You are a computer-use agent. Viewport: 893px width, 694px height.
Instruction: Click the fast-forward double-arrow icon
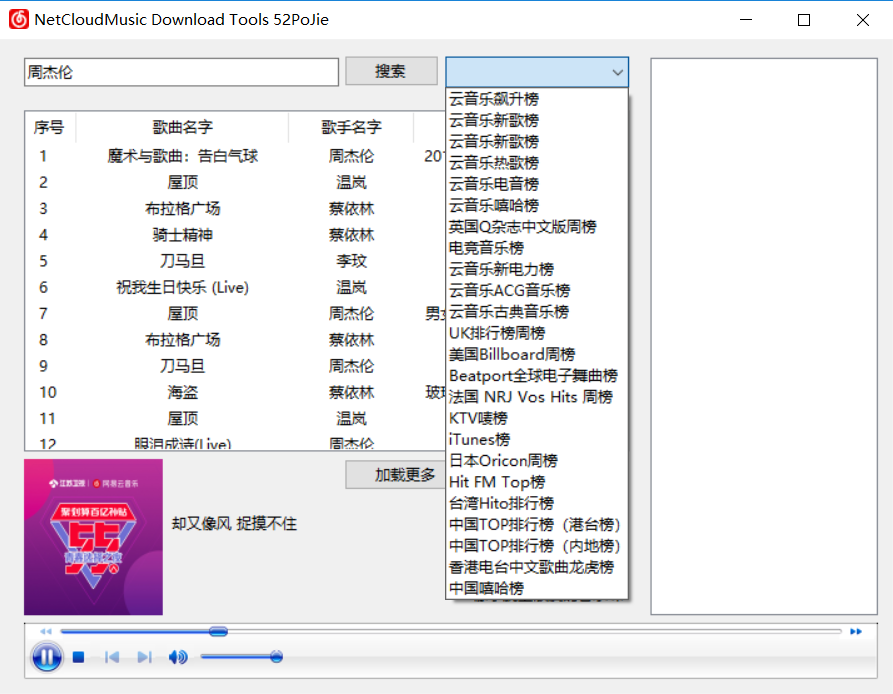tap(855, 631)
